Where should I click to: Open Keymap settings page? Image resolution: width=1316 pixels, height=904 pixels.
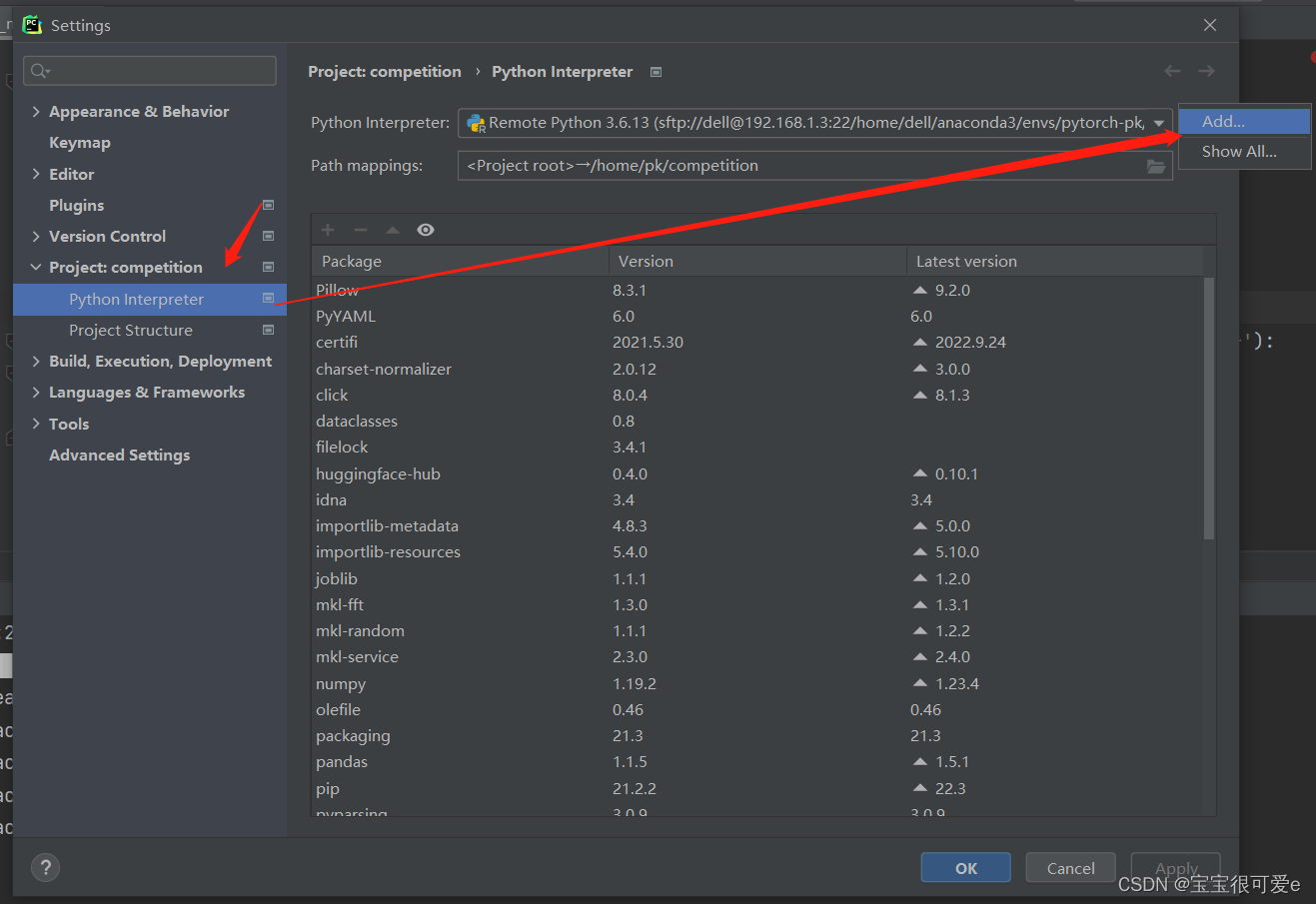(80, 142)
